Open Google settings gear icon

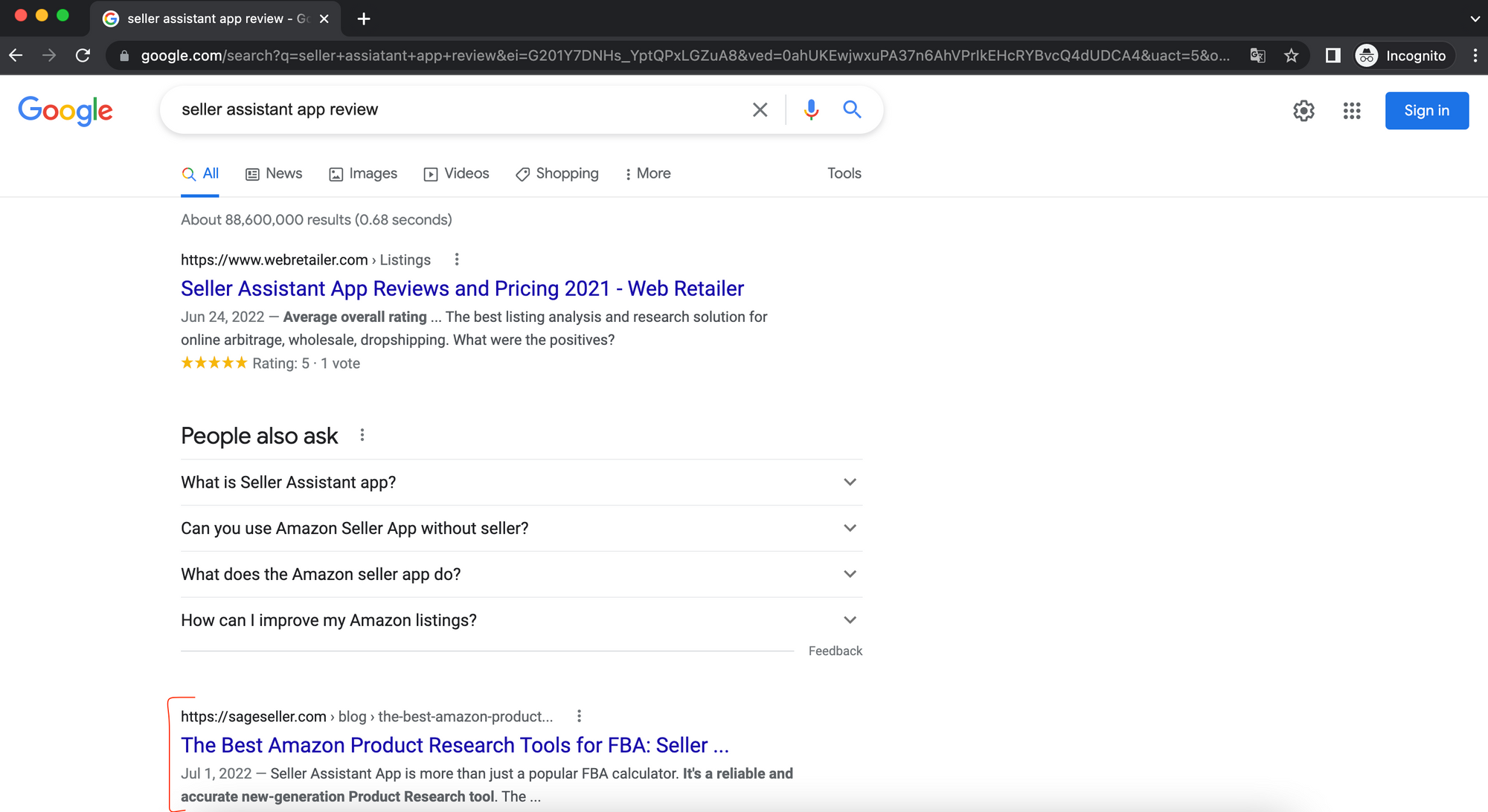pos(1303,111)
